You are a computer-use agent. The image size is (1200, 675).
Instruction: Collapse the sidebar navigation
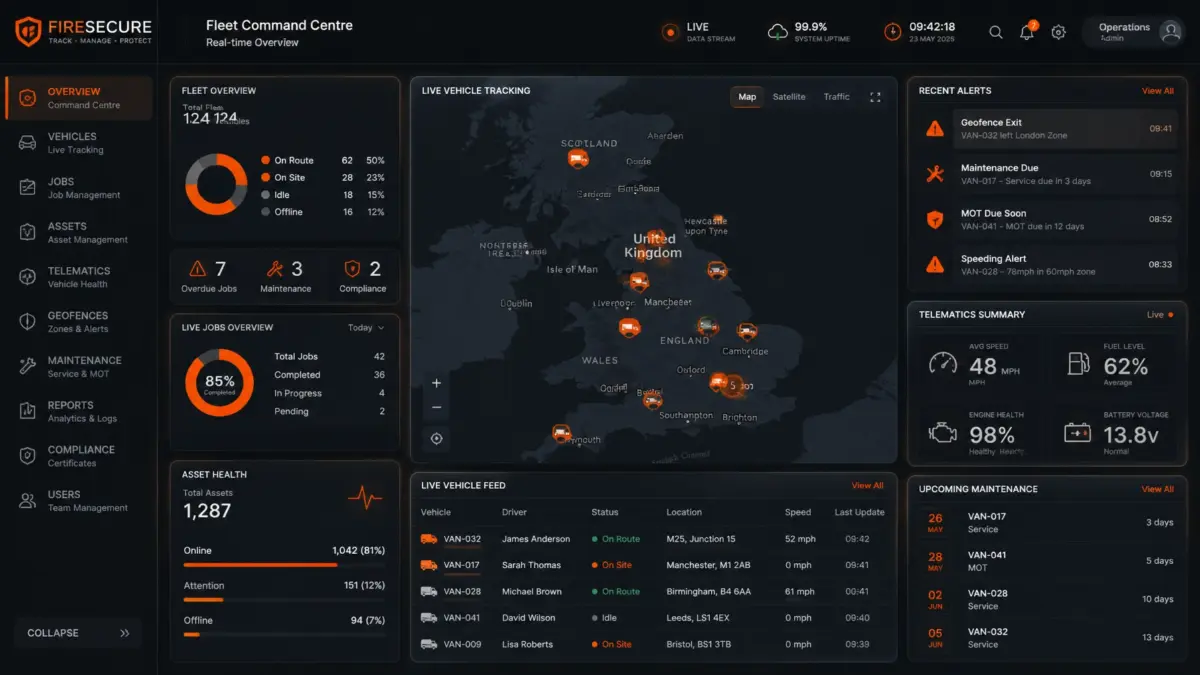(x=78, y=633)
